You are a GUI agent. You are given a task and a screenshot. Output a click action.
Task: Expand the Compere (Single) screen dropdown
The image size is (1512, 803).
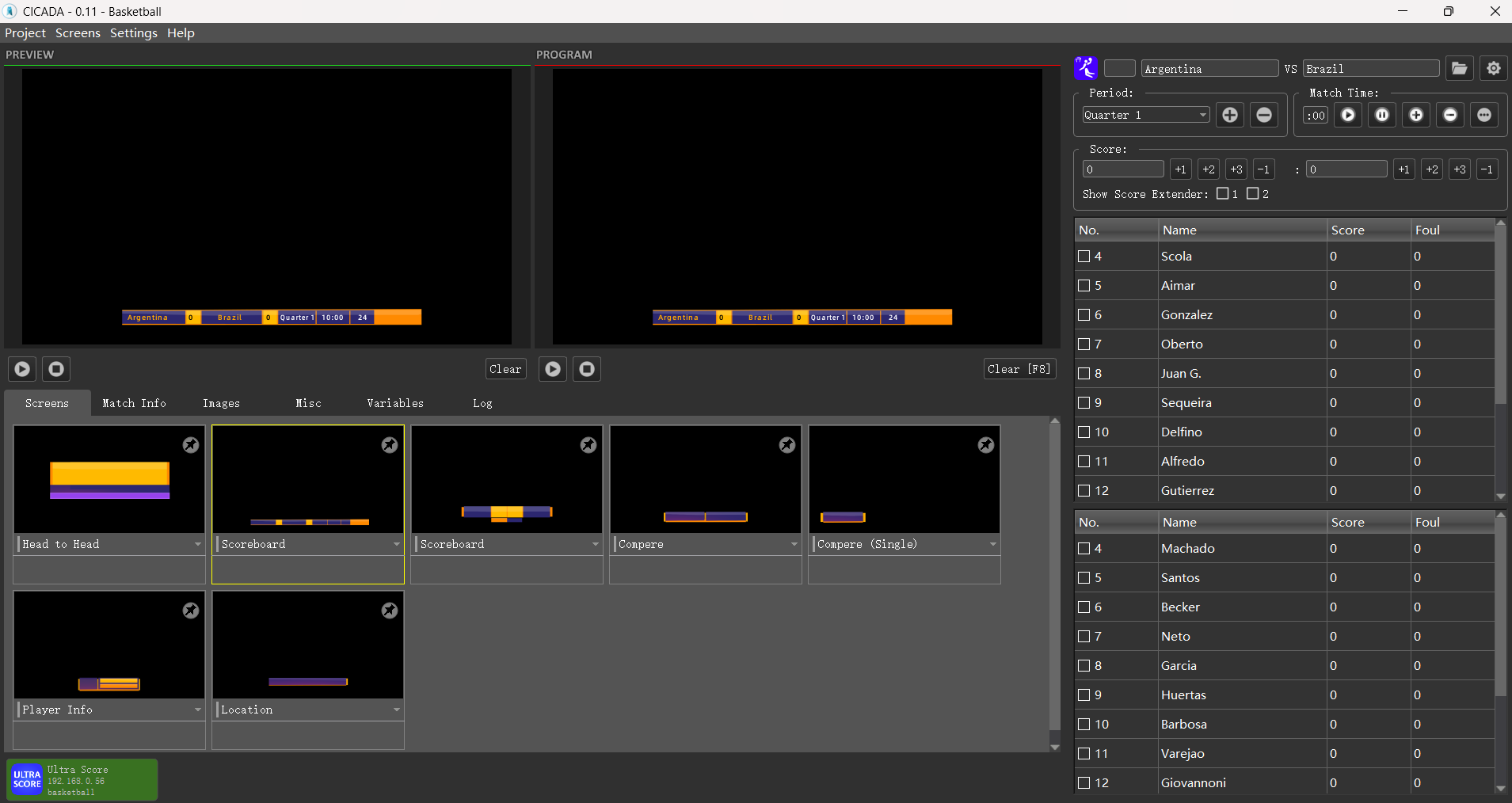coord(992,544)
